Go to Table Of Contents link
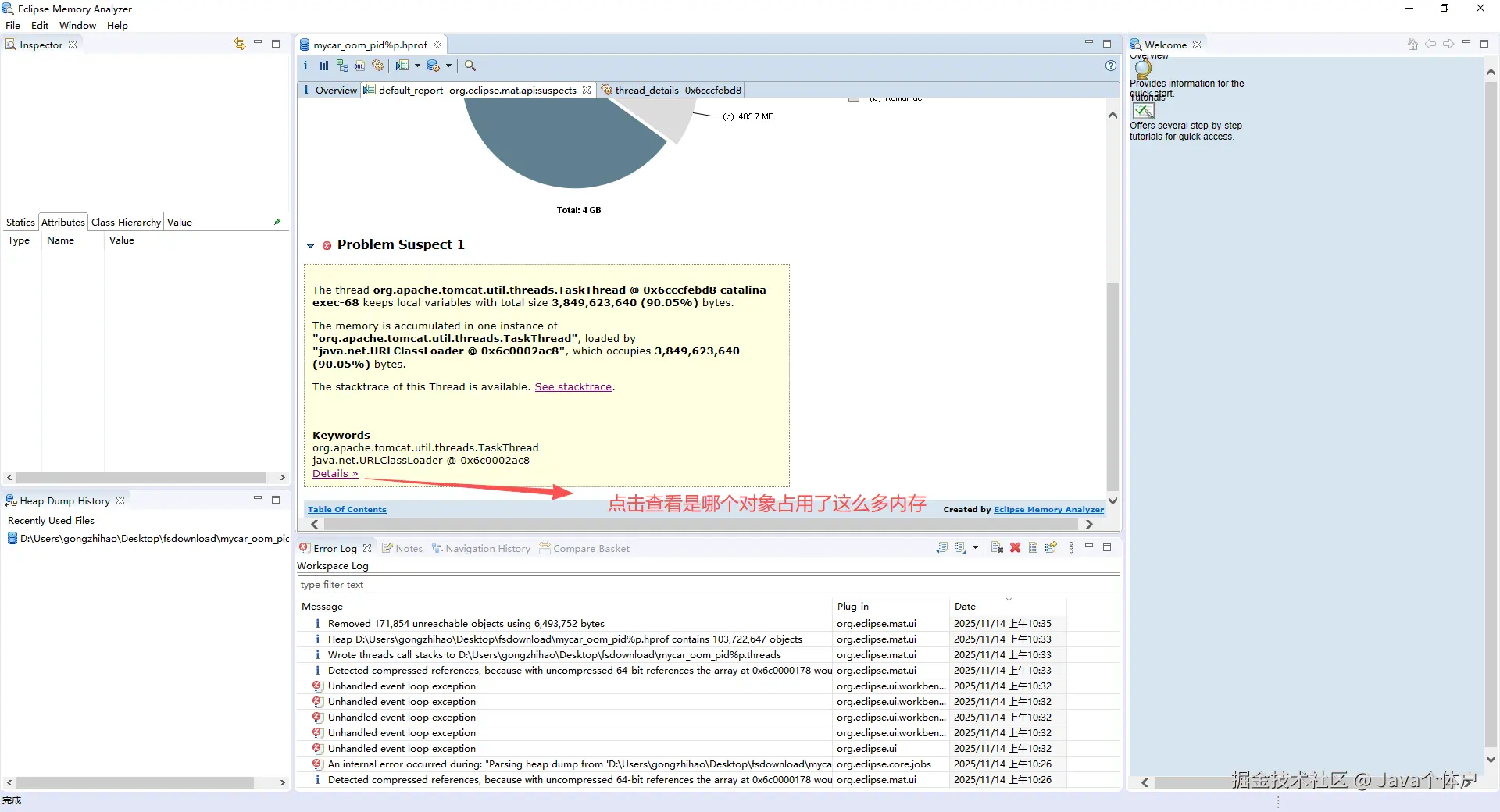Screen dimensions: 1500x812 click(x=347, y=509)
